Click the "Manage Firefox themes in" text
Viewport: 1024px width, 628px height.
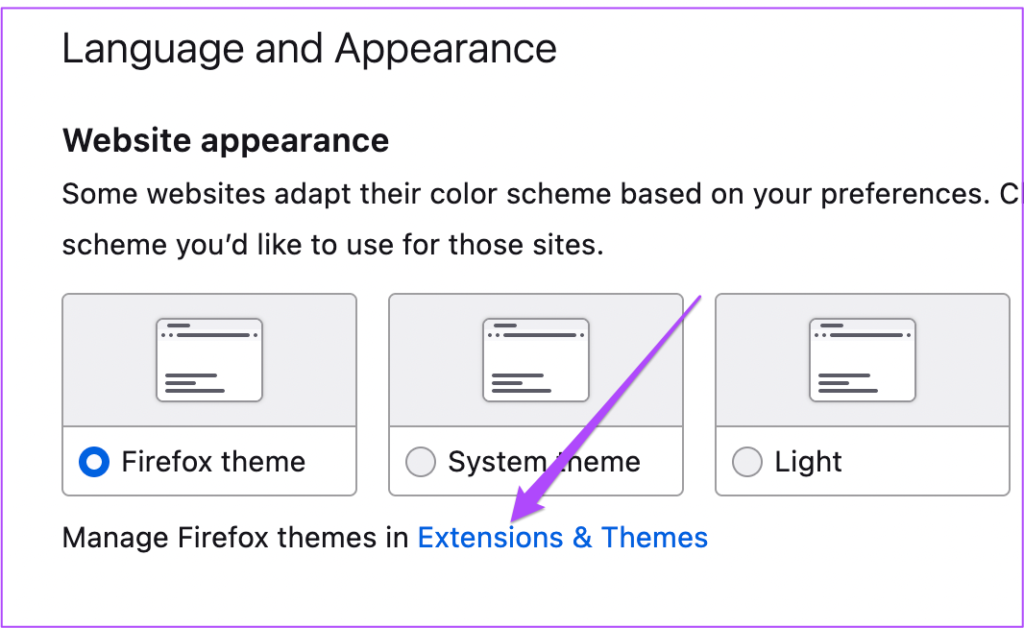pyautogui.click(x=235, y=538)
